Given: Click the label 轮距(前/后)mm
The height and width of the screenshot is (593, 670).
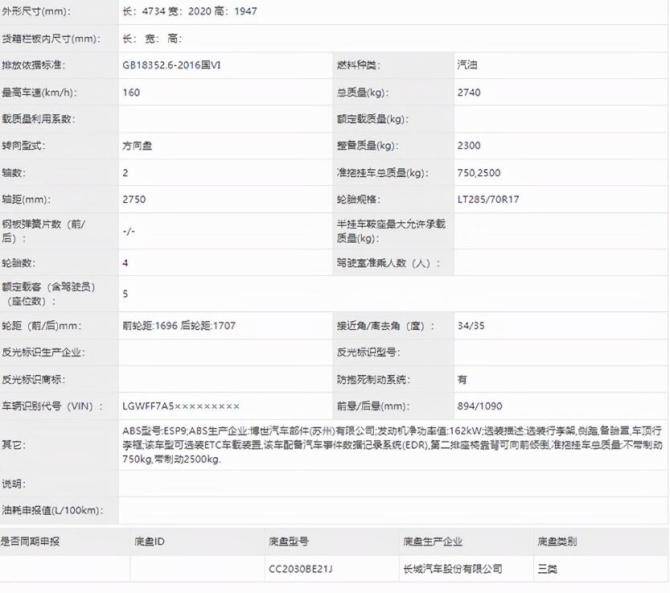Looking at the screenshot, I should point(42,326).
